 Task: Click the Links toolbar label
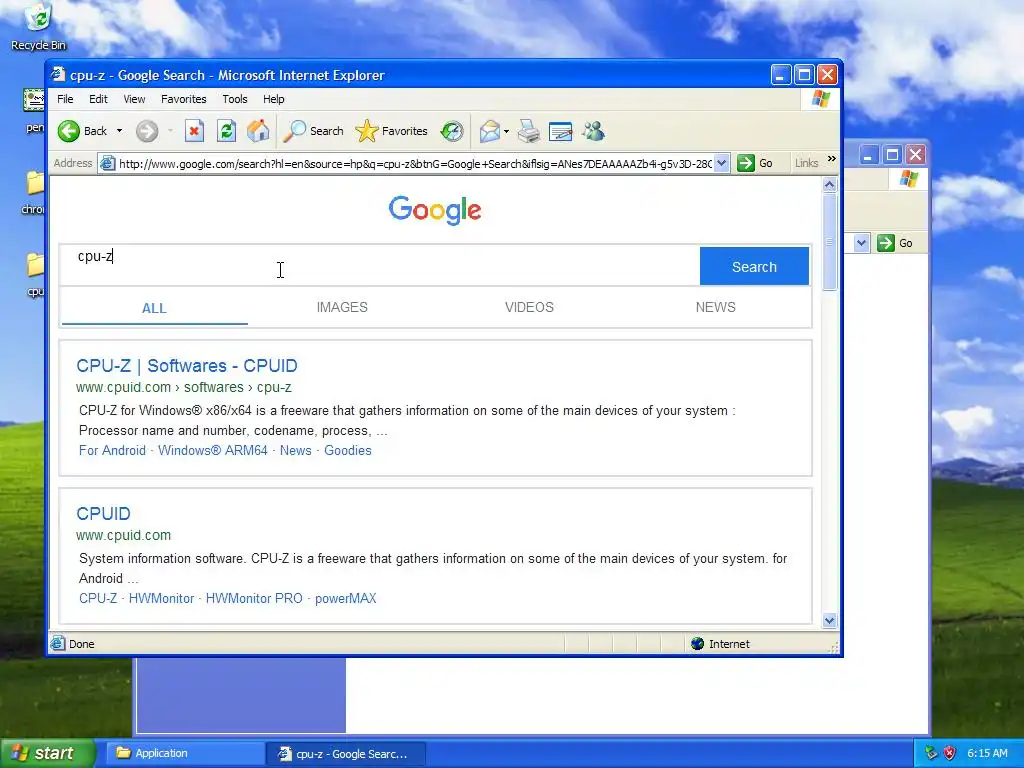pyautogui.click(x=807, y=163)
